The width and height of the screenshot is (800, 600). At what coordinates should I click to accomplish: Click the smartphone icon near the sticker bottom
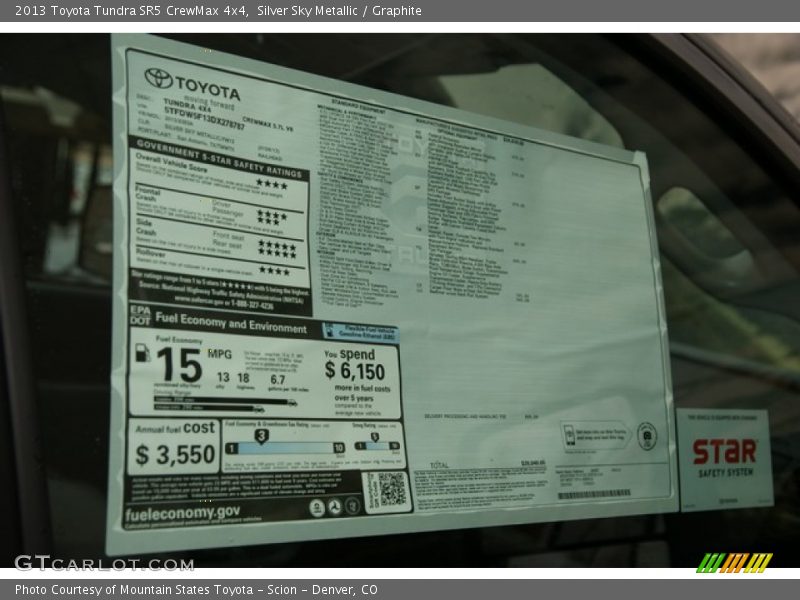click(x=569, y=435)
